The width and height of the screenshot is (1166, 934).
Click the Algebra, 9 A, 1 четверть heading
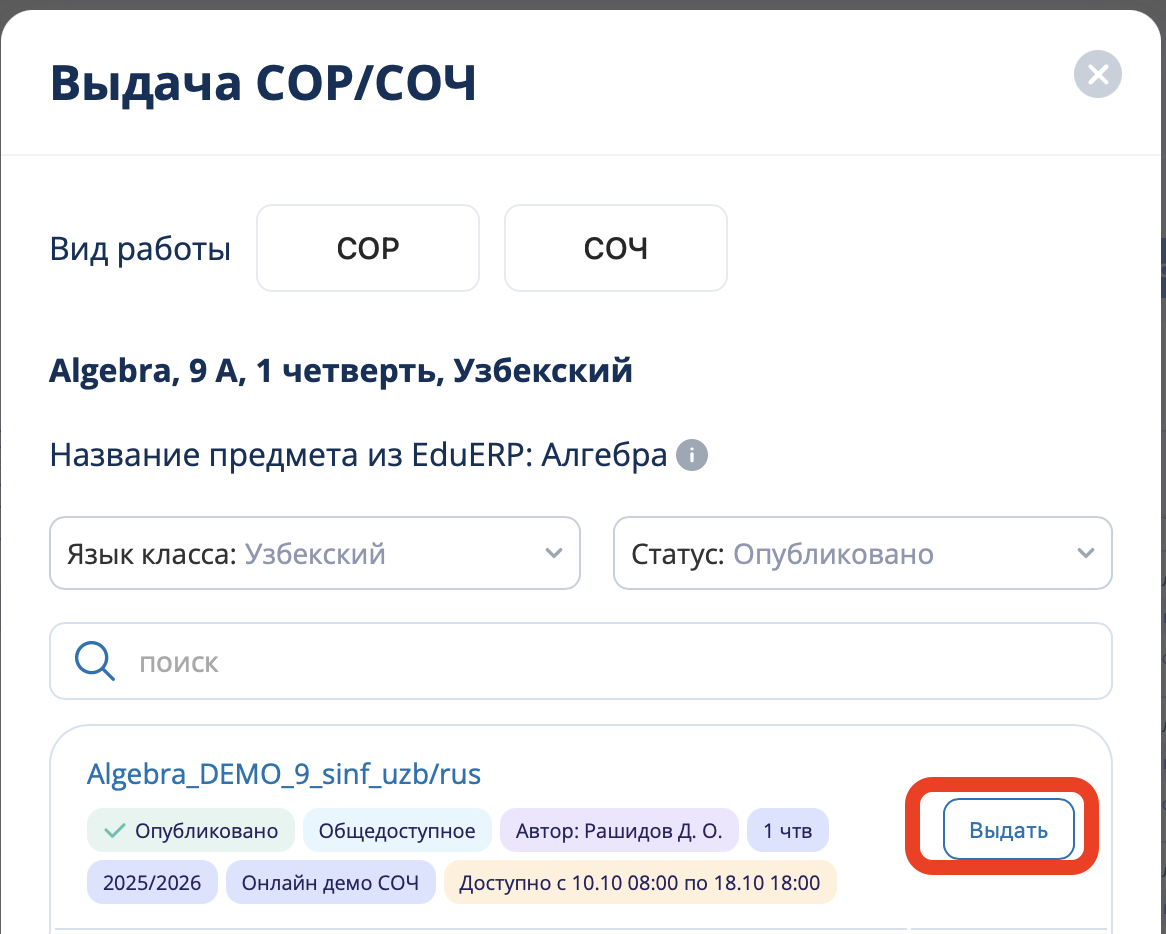[x=341, y=372]
